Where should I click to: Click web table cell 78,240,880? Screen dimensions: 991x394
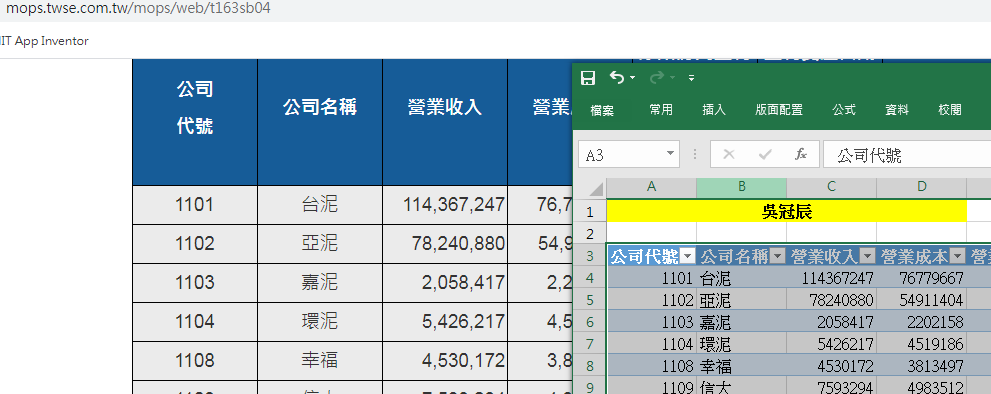pos(445,243)
